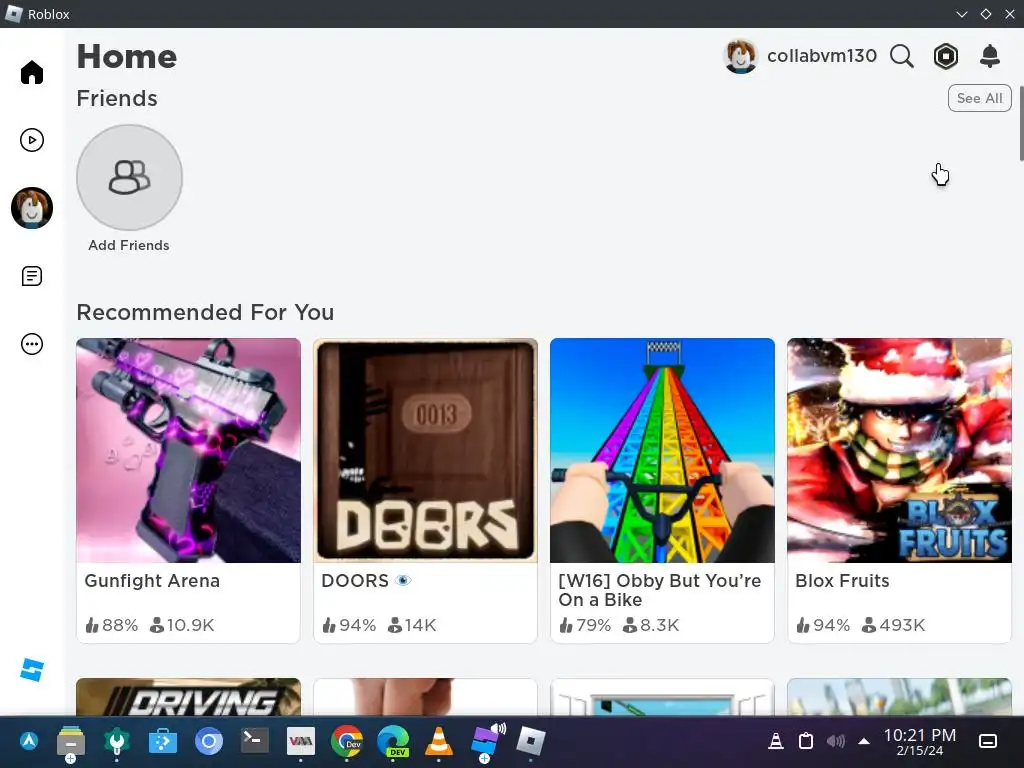Click the Friends section heading
1024x768 pixels.
pyautogui.click(x=117, y=99)
